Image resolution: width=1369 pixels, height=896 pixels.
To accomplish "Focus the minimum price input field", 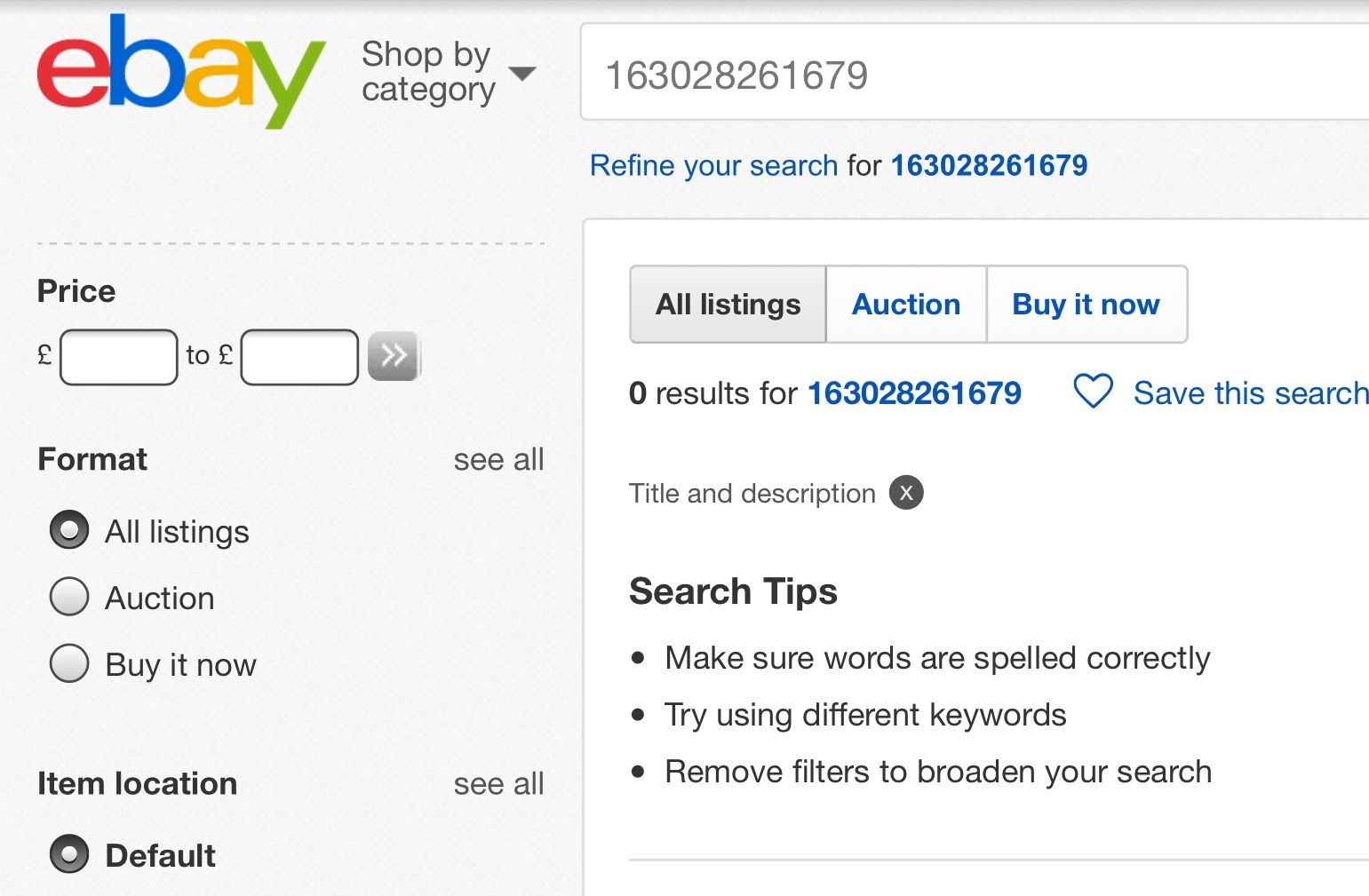I will 119,357.
